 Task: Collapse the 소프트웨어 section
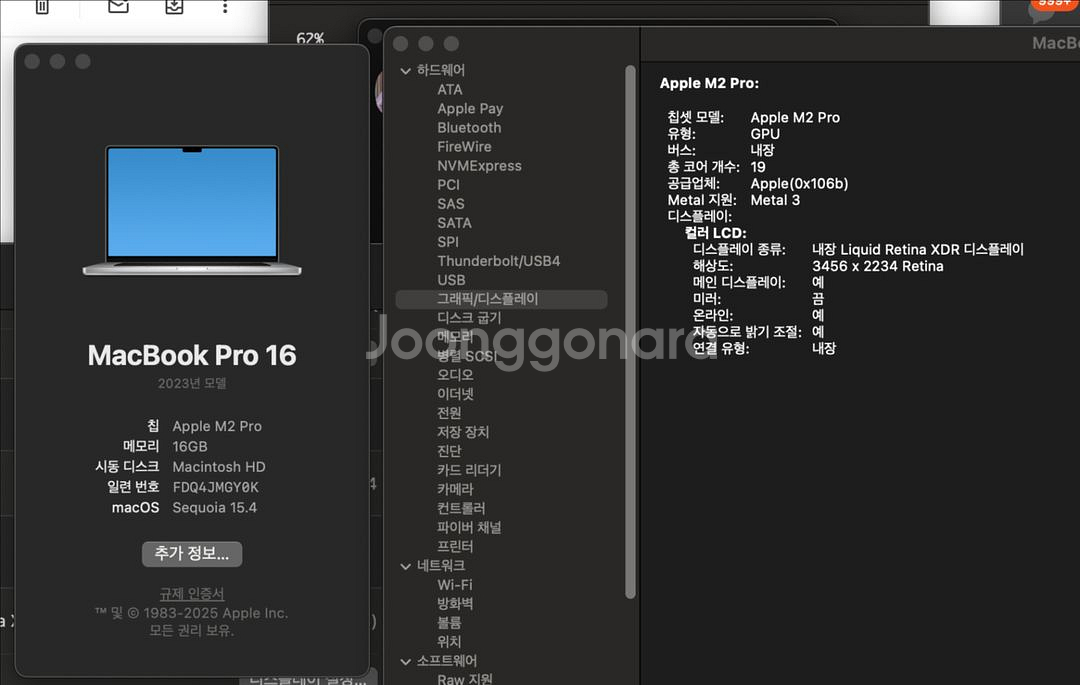coord(406,661)
